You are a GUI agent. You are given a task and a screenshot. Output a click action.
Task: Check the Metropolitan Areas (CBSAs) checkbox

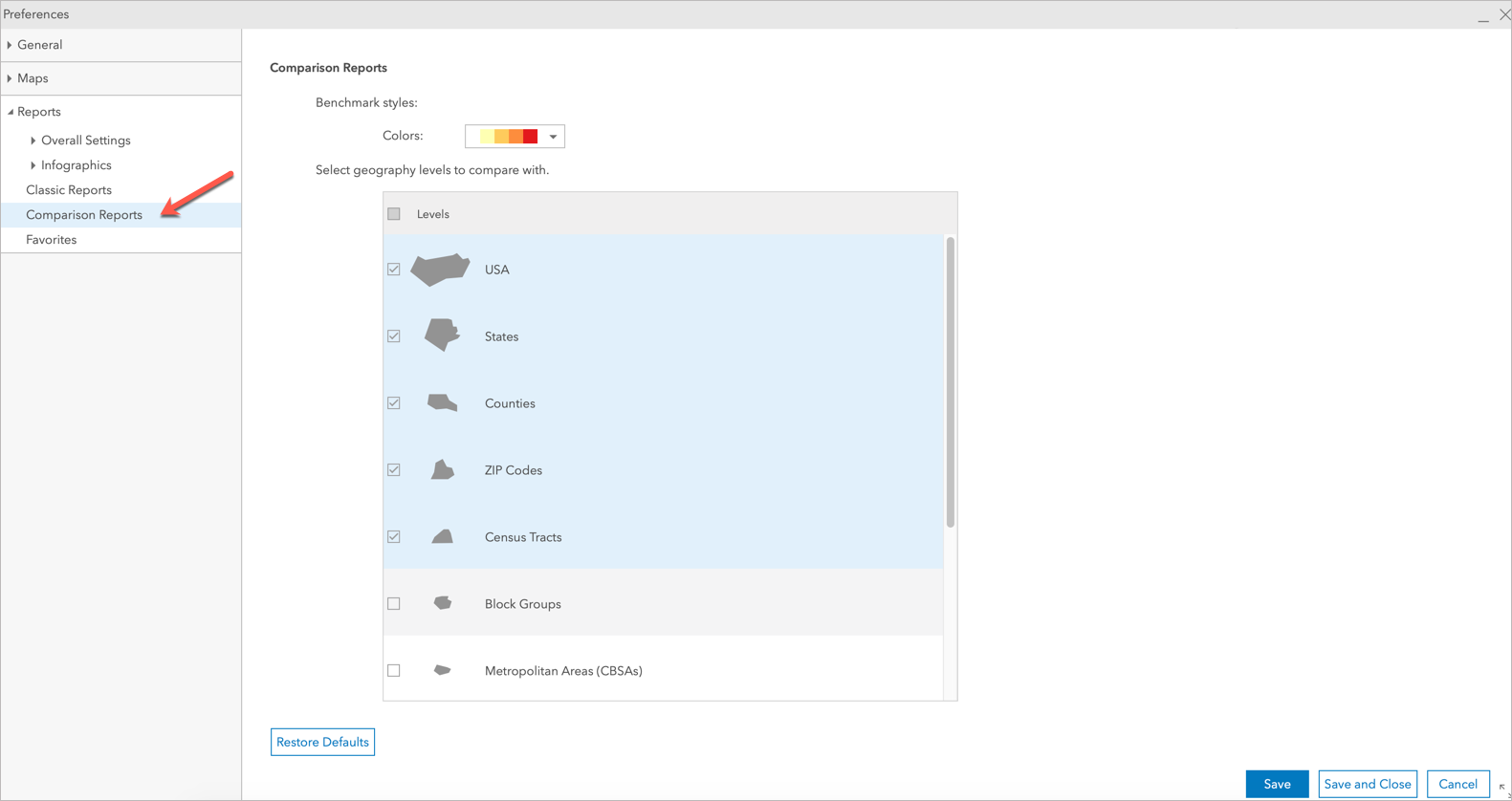394,671
